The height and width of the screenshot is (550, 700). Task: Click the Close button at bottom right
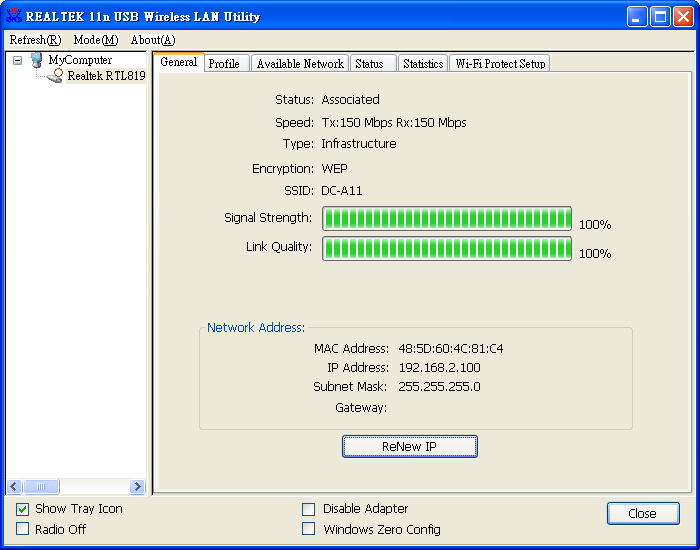[643, 513]
